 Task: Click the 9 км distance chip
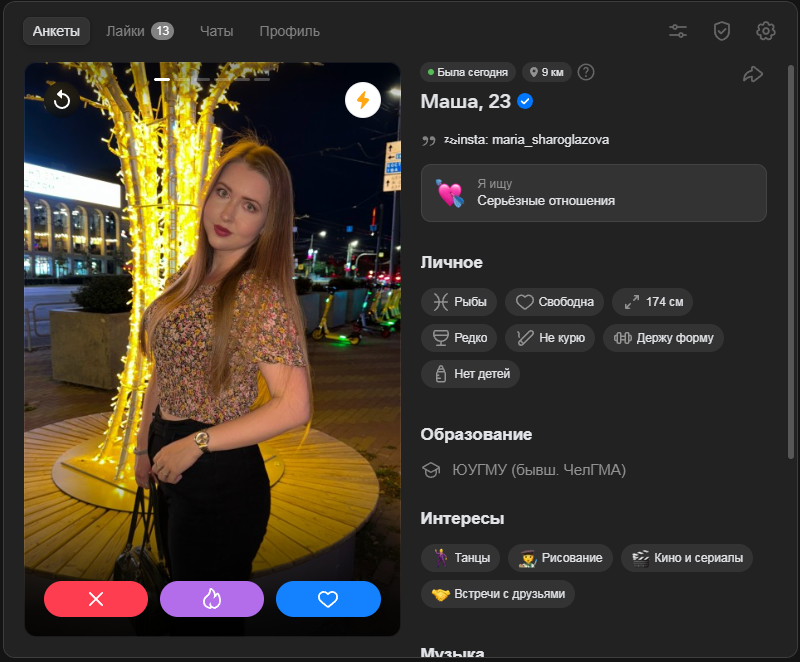546,72
